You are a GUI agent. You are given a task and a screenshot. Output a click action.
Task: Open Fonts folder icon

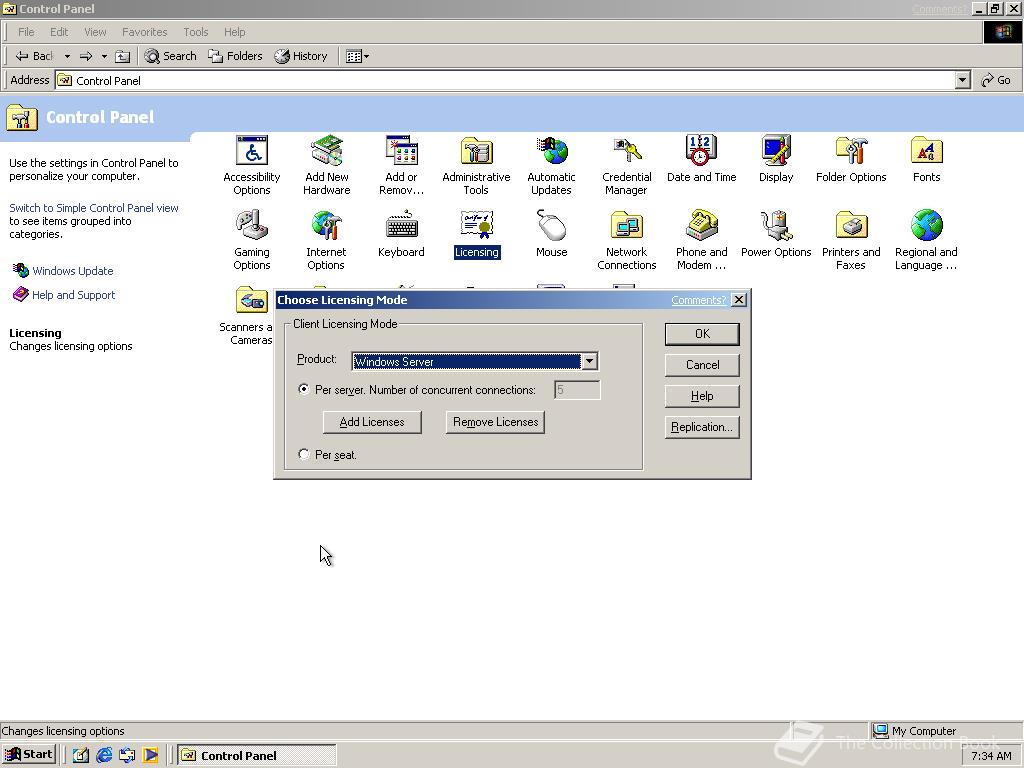tap(926, 159)
